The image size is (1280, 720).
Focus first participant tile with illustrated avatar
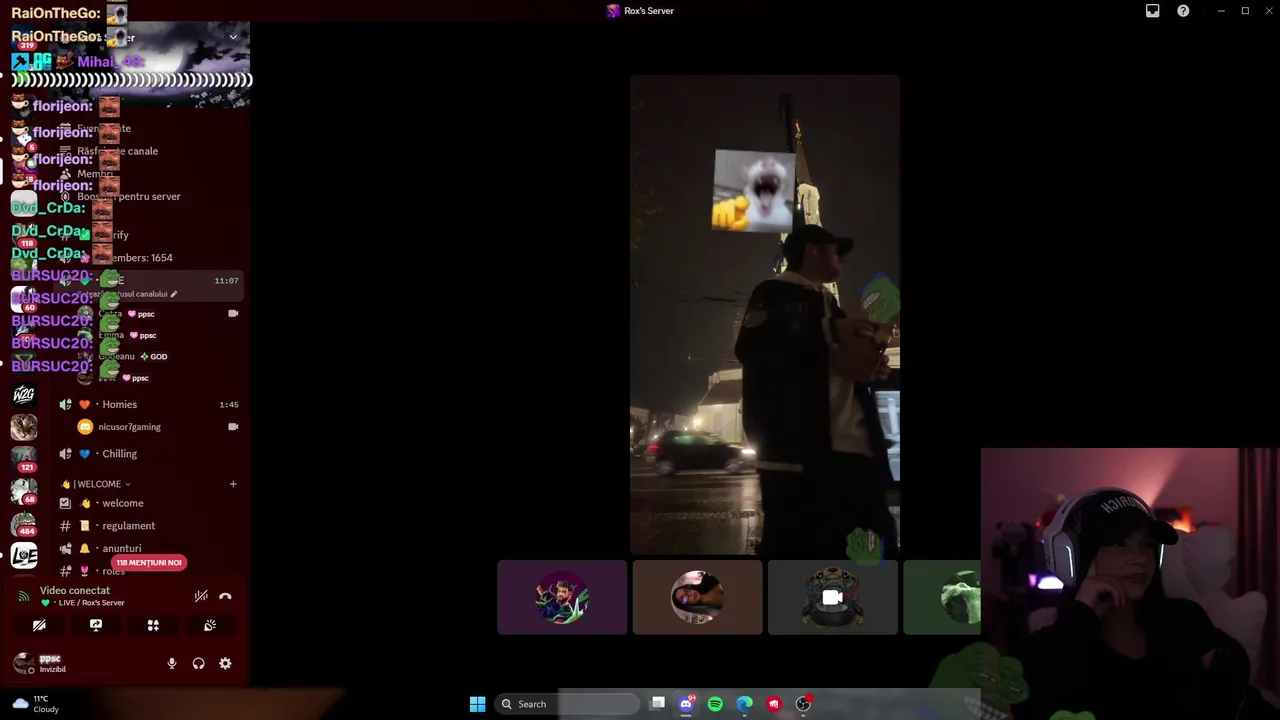pyautogui.click(x=562, y=597)
